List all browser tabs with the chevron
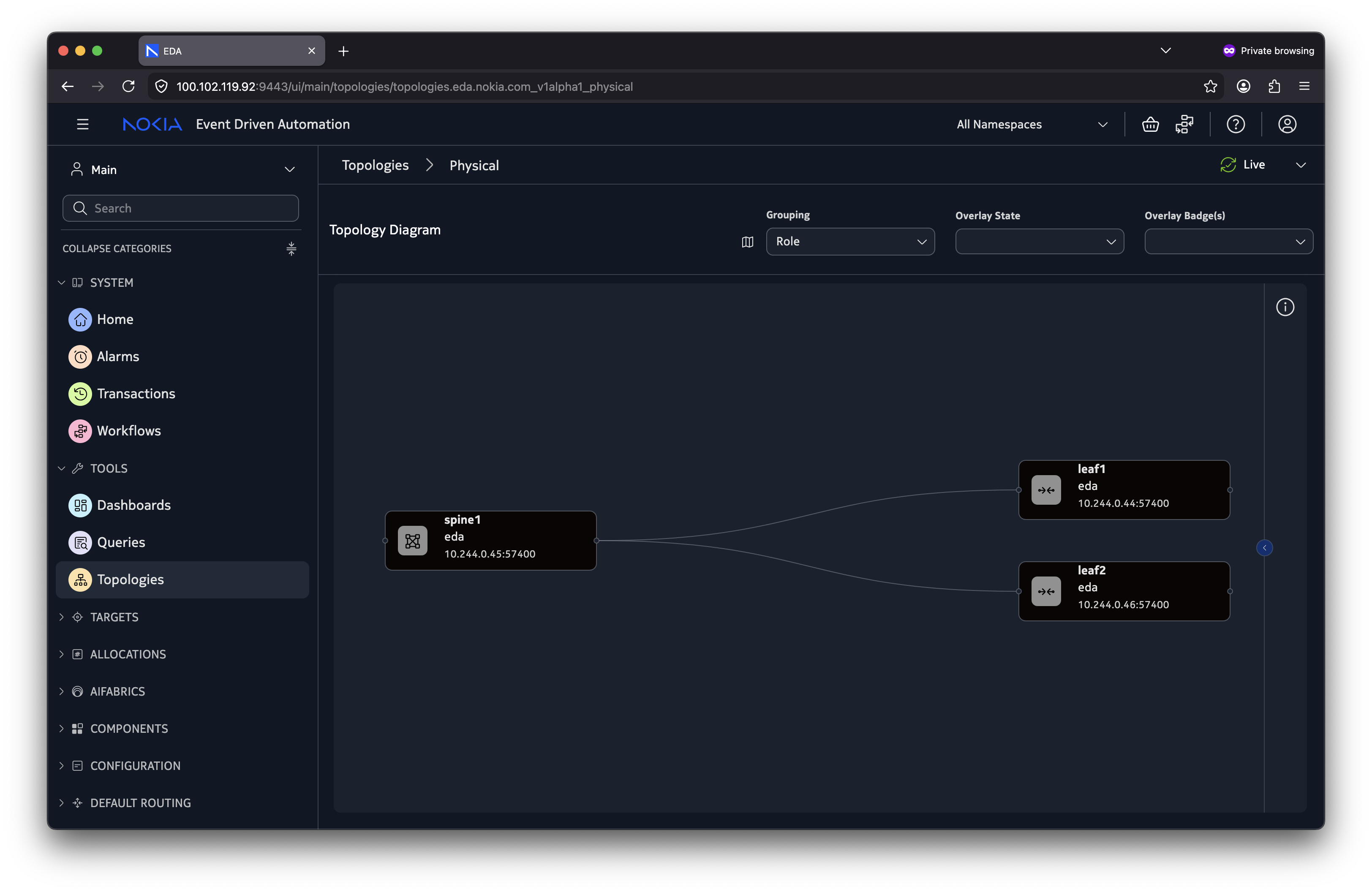Image resolution: width=1372 pixels, height=892 pixels. (1165, 51)
